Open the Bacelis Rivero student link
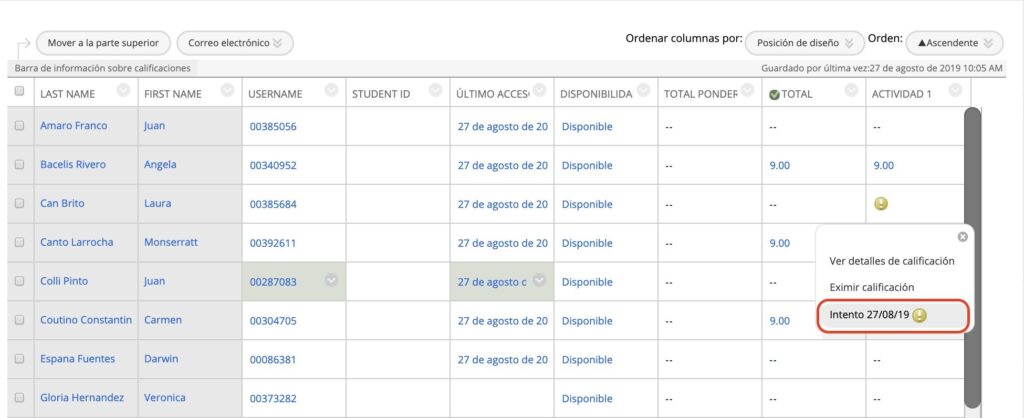The height and width of the screenshot is (418, 1024). 72,164
